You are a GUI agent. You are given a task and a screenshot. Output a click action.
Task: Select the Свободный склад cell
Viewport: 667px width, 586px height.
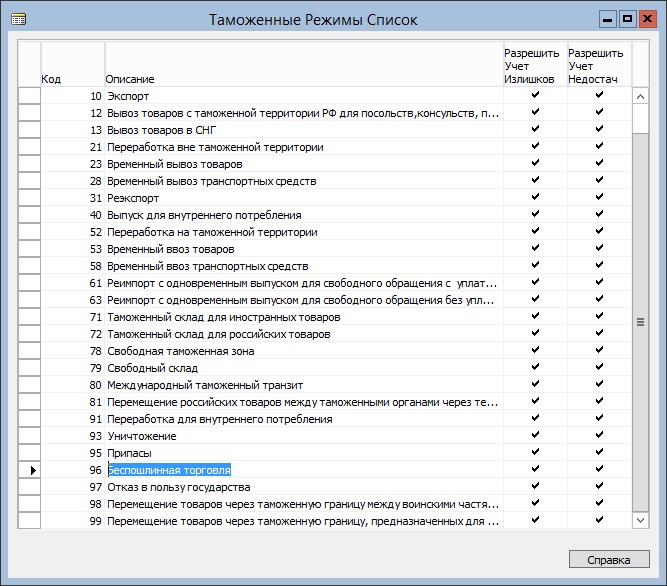click(x=304, y=368)
